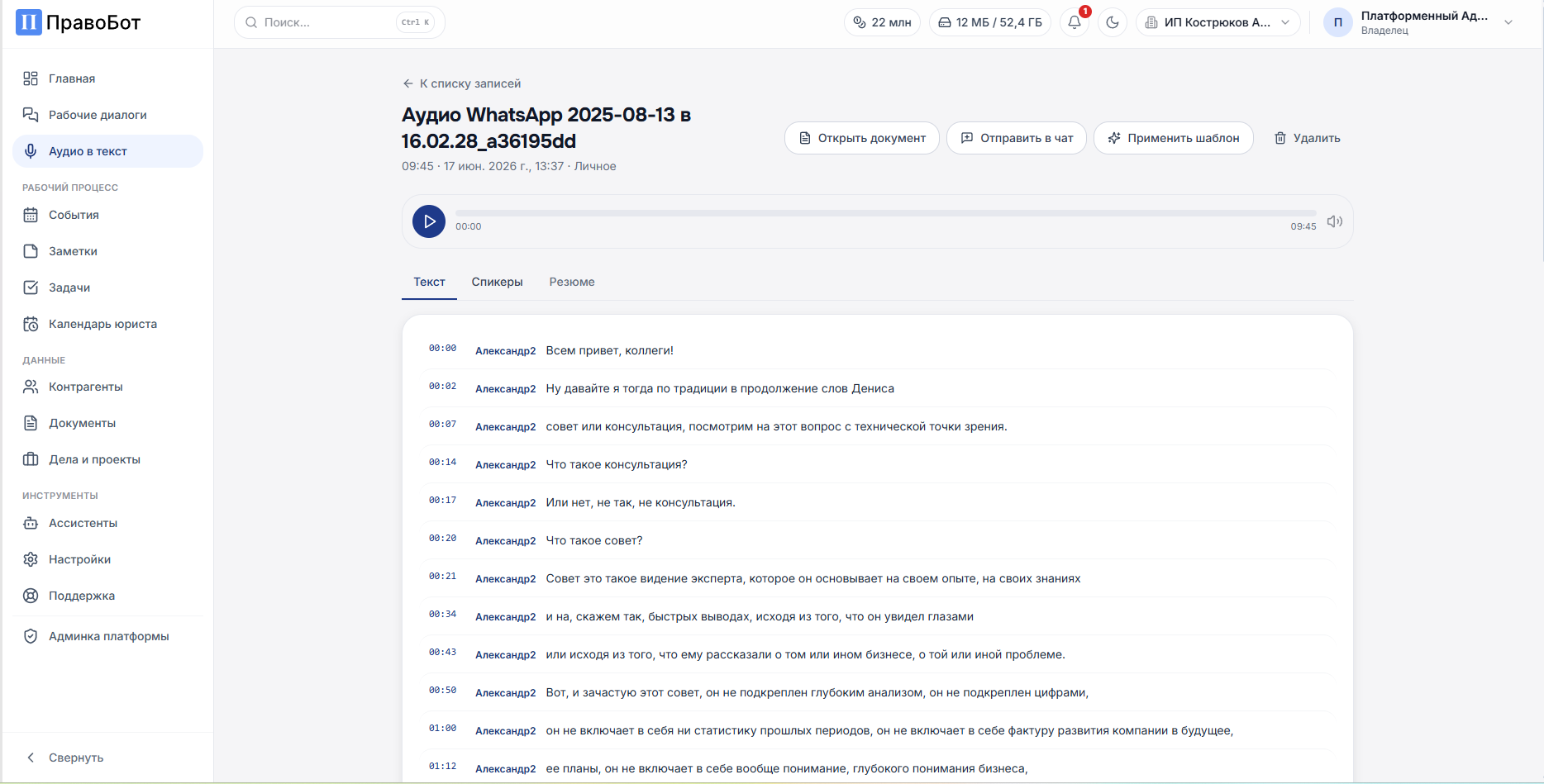This screenshot has width=1544, height=784.
Task: Jump to timestamp 00:00 in transcript
Action: click(442, 349)
